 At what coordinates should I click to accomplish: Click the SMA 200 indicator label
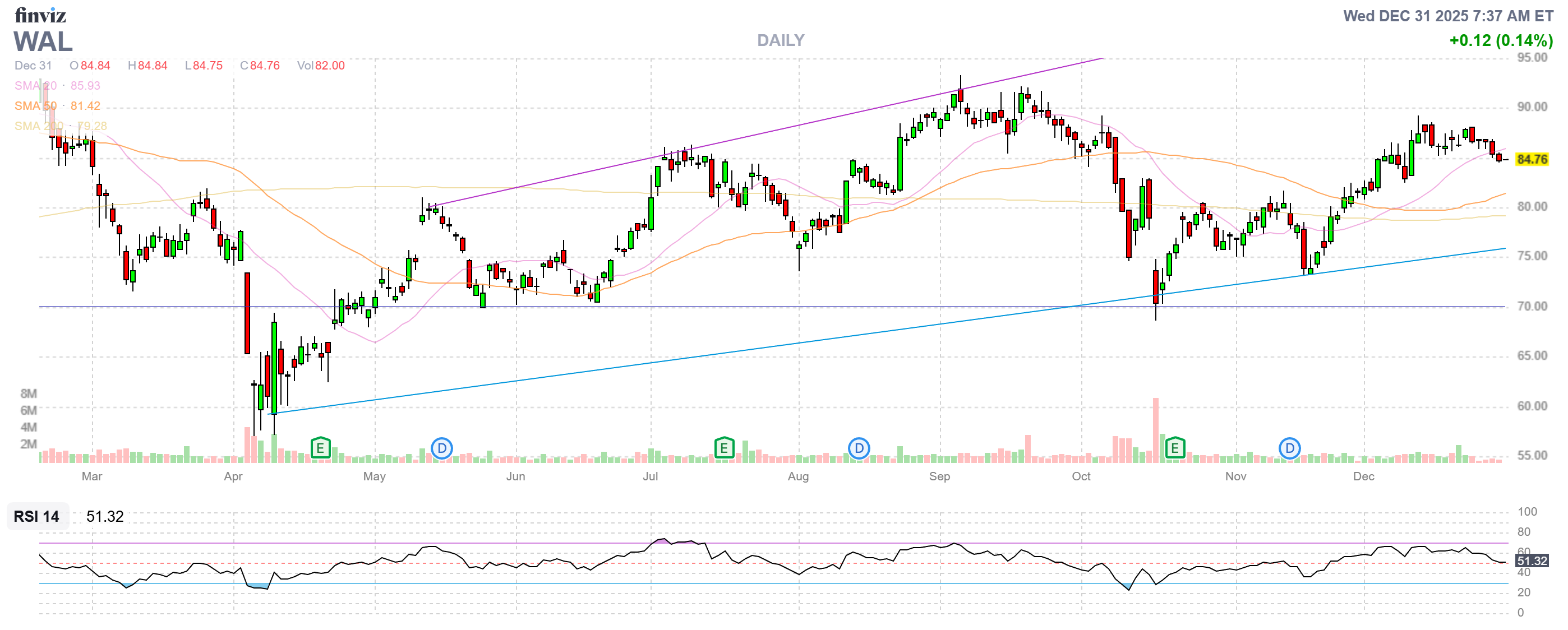pos(38,126)
